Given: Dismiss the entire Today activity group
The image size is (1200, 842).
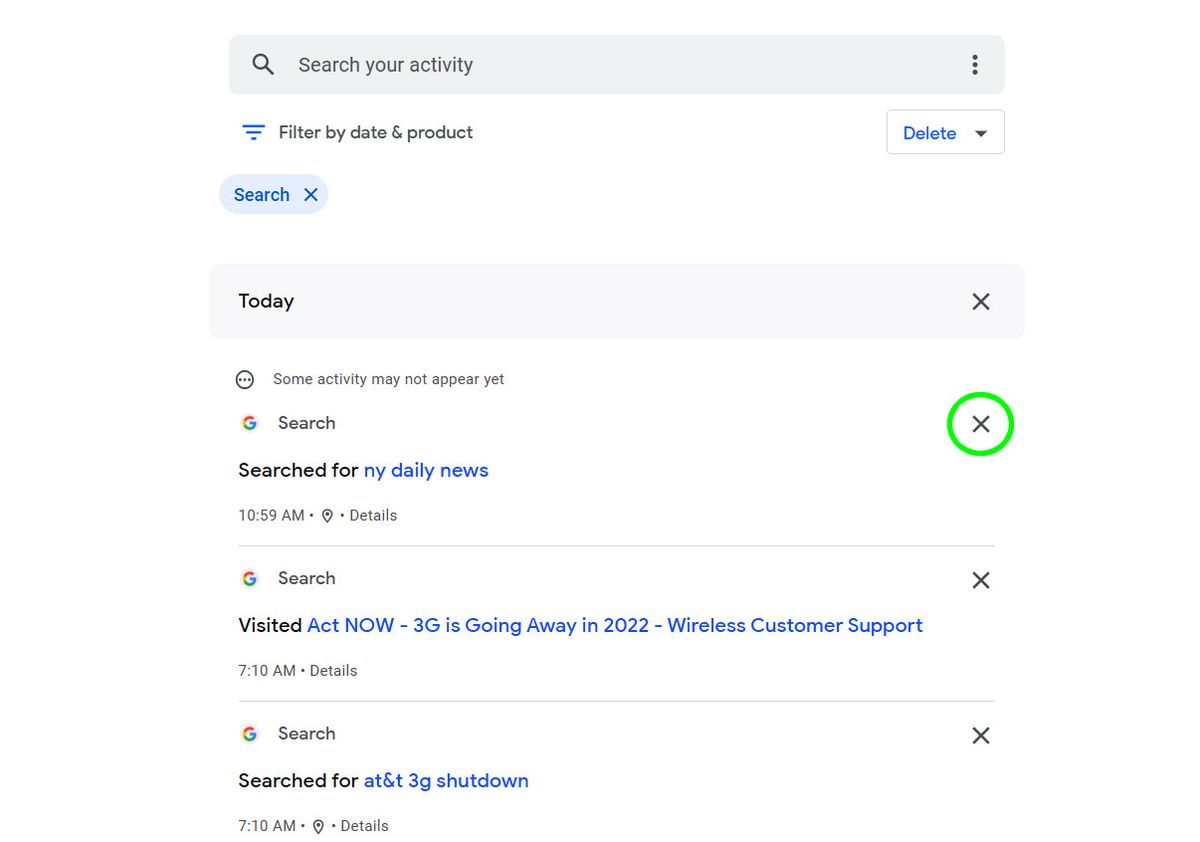Looking at the screenshot, I should 980,301.
